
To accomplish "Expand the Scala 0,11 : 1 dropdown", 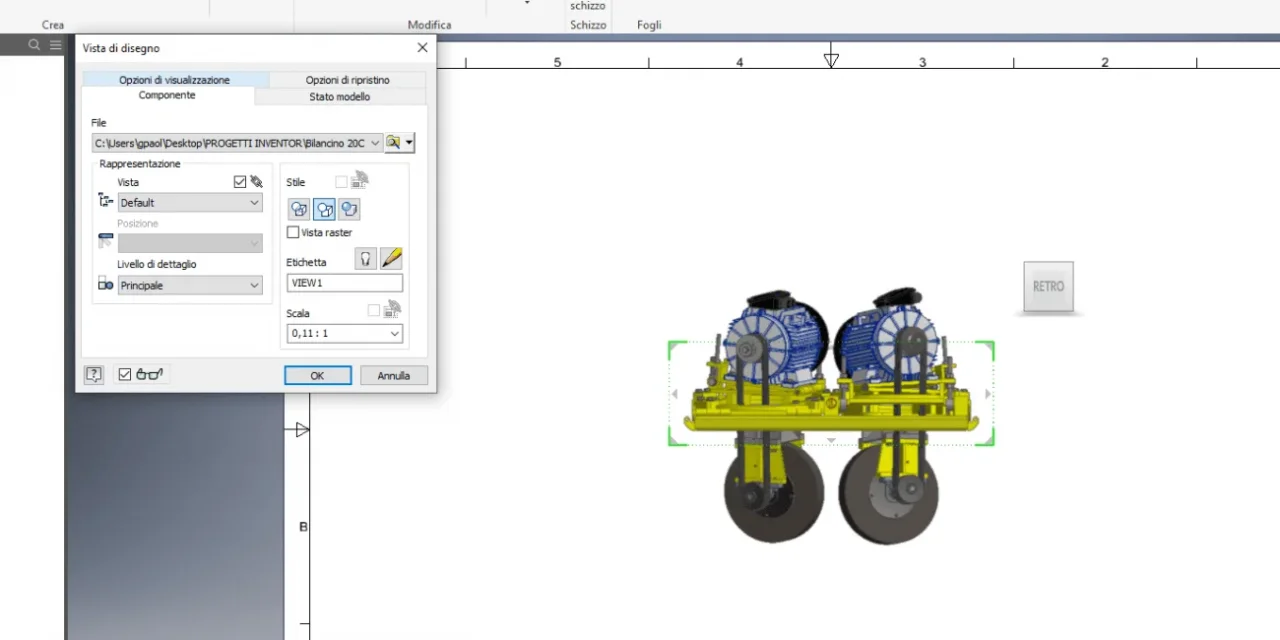I will point(344,333).
